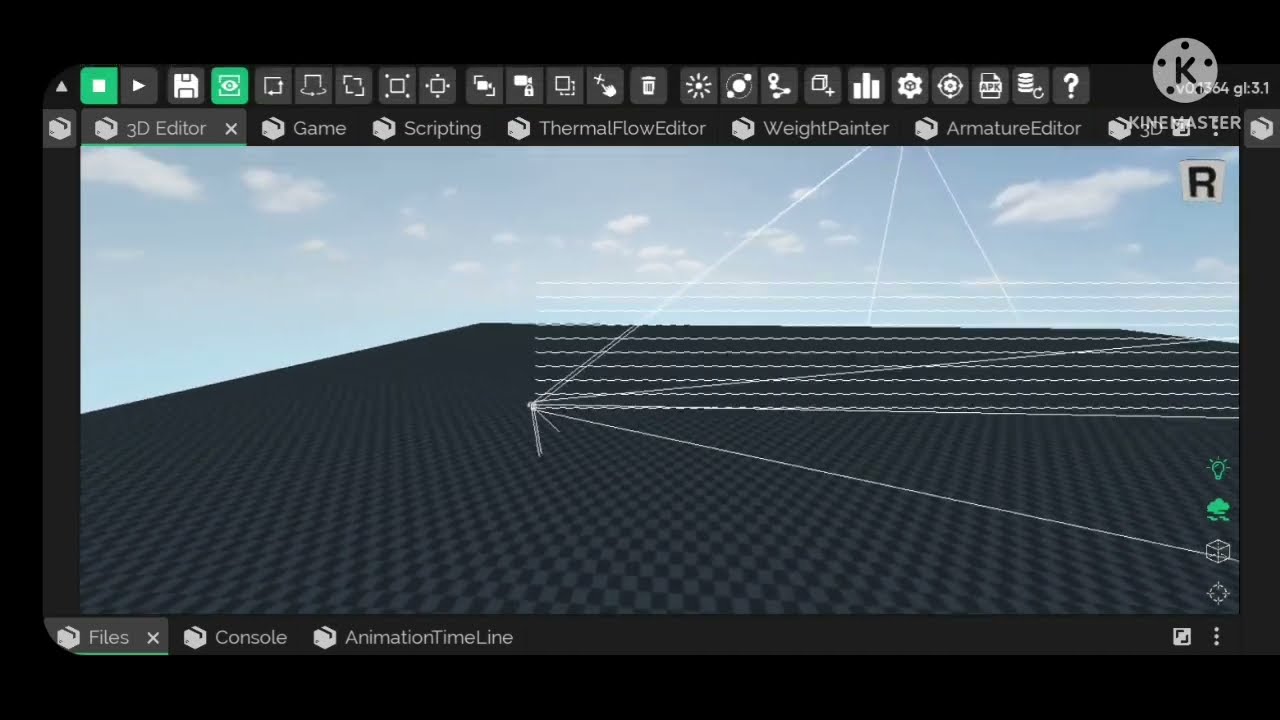Viewport: 1280px width, 720px height.
Task: Click the lock object icon
Action: [524, 86]
